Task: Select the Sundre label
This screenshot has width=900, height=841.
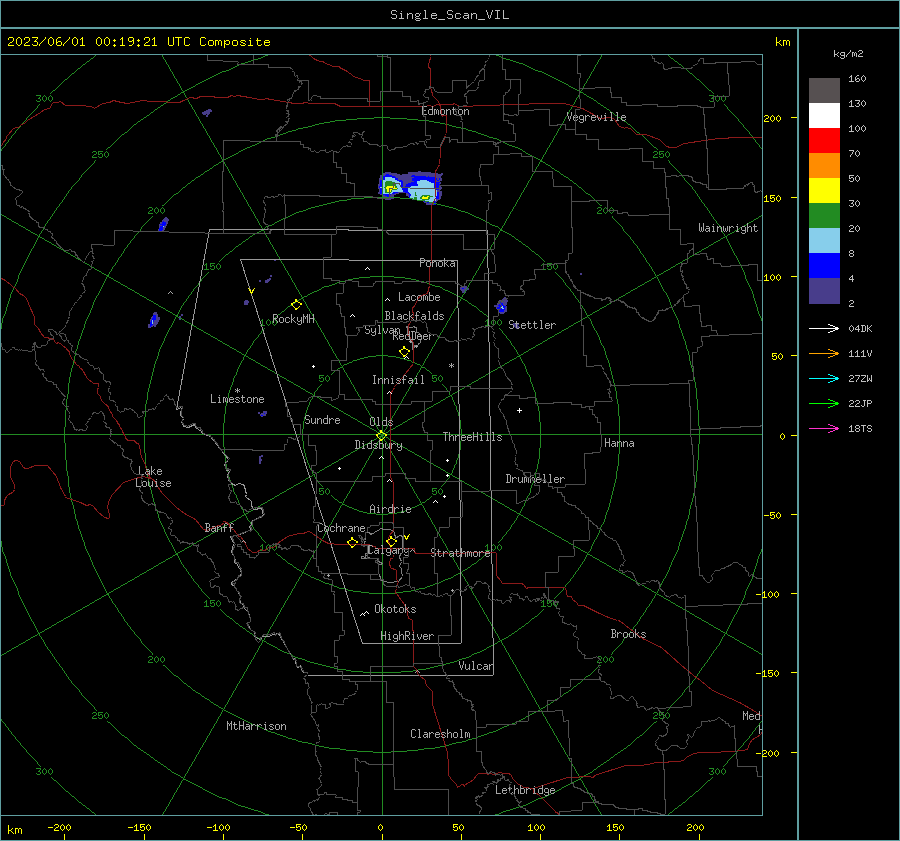Action: [322, 420]
